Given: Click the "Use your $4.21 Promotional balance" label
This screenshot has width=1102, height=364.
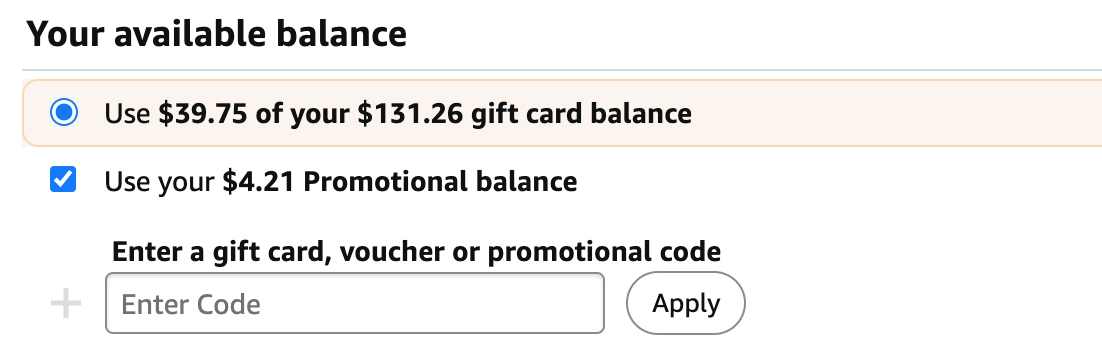Looking at the screenshot, I should click(x=341, y=181).
